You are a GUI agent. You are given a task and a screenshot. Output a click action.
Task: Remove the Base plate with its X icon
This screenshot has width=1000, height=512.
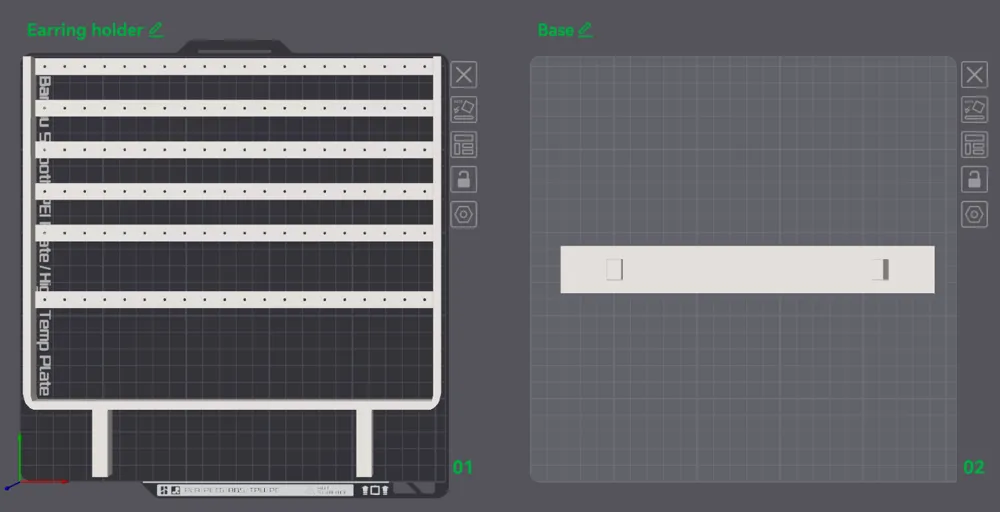click(974, 75)
